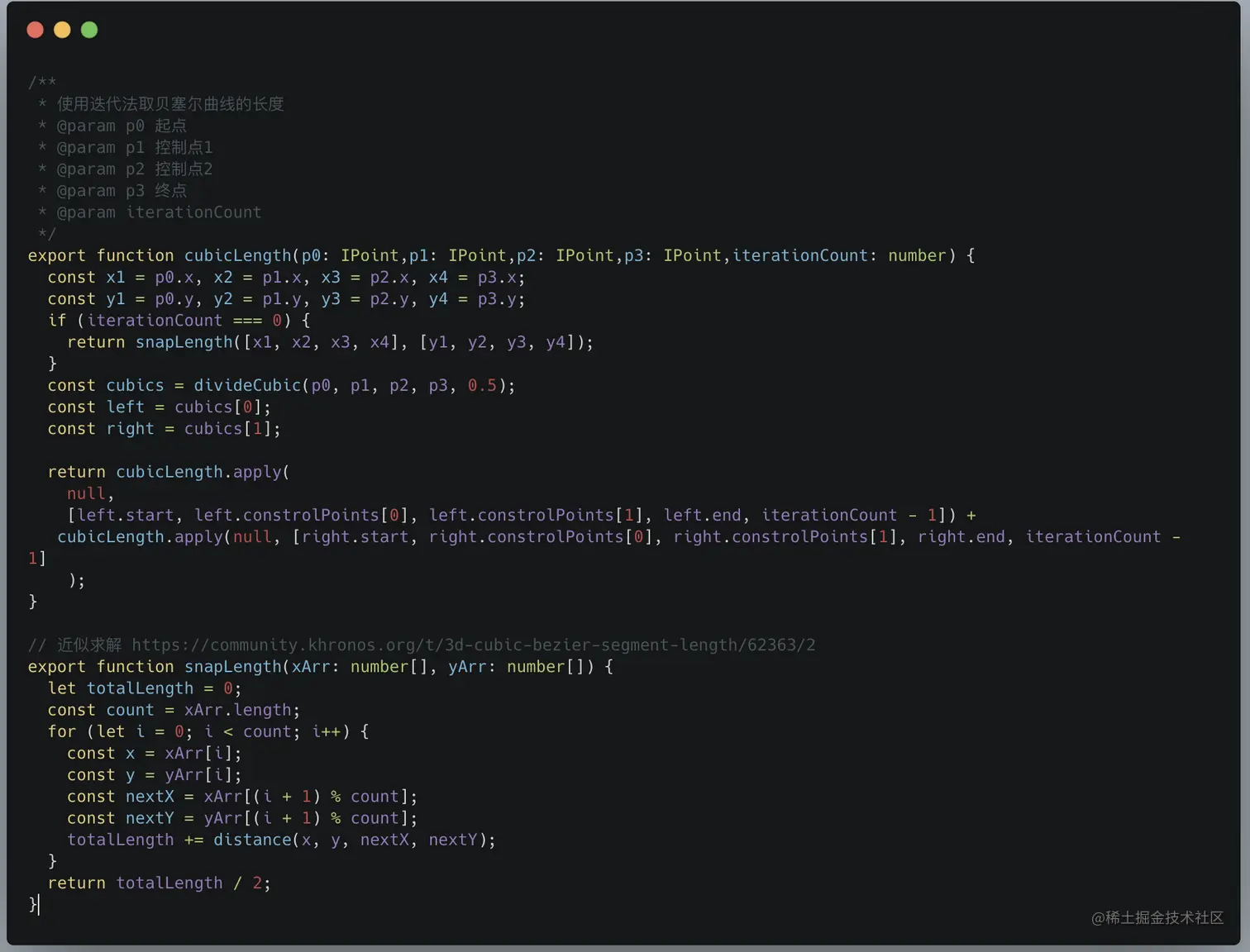Click 'const x = xArr[i];' line

(155, 753)
